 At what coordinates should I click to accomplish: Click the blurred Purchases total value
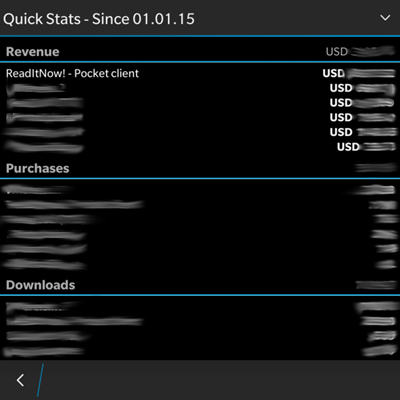[x=375, y=168]
